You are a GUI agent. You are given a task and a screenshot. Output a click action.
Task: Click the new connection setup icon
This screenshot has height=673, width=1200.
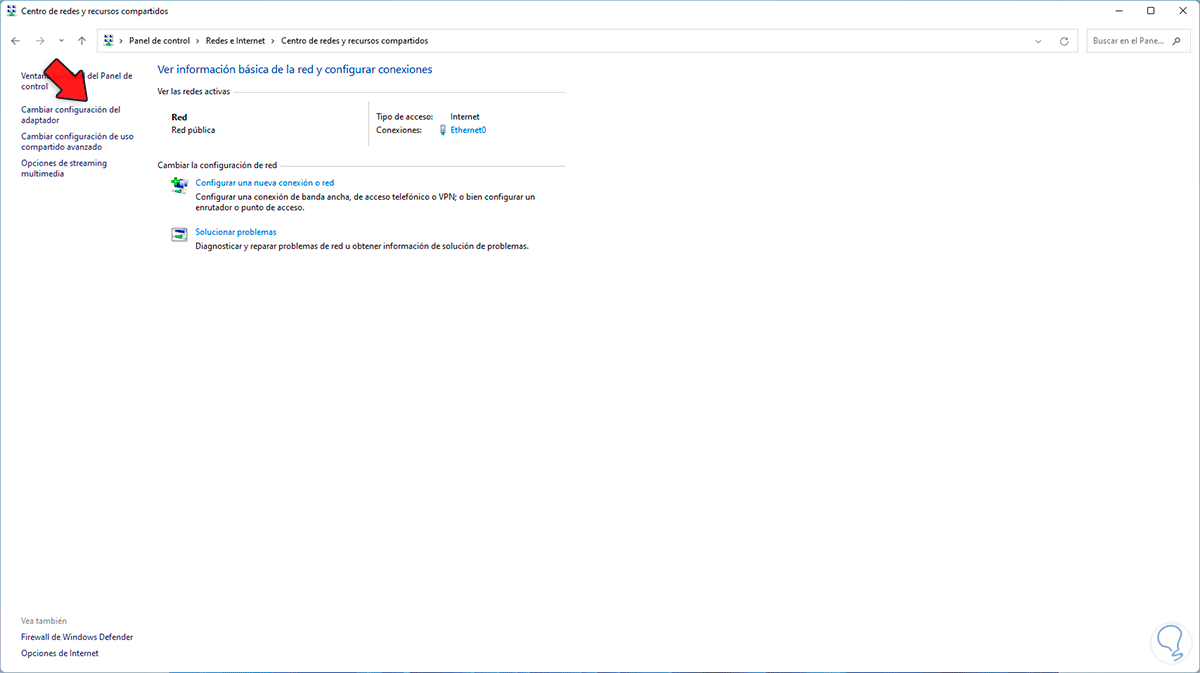(180, 185)
